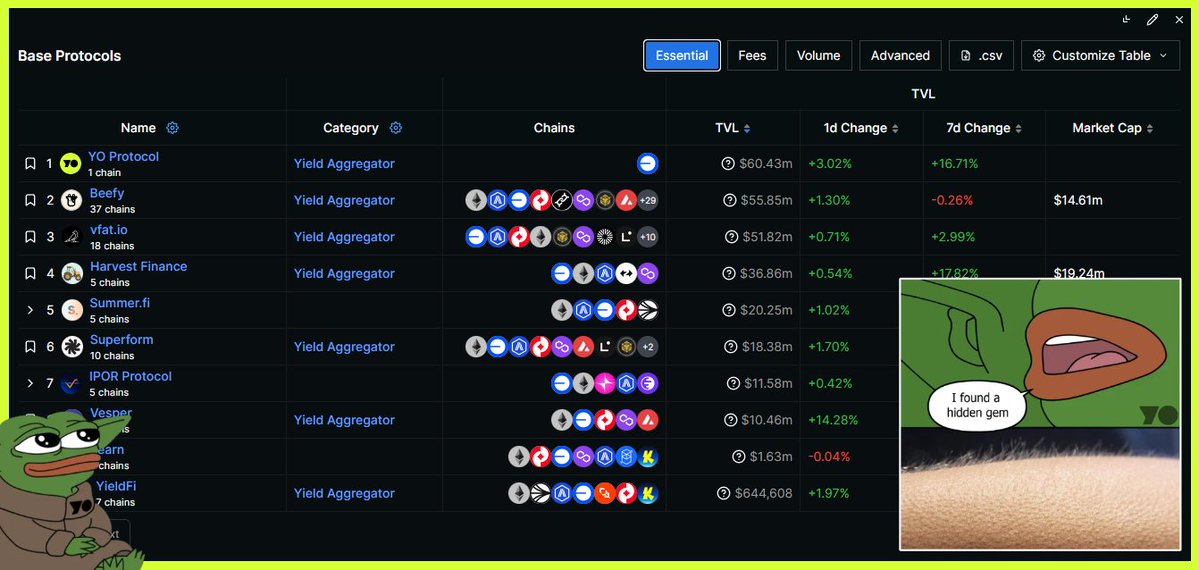Click TVL info icon for vfat.io
This screenshot has height=570, width=1199.
click(731, 237)
